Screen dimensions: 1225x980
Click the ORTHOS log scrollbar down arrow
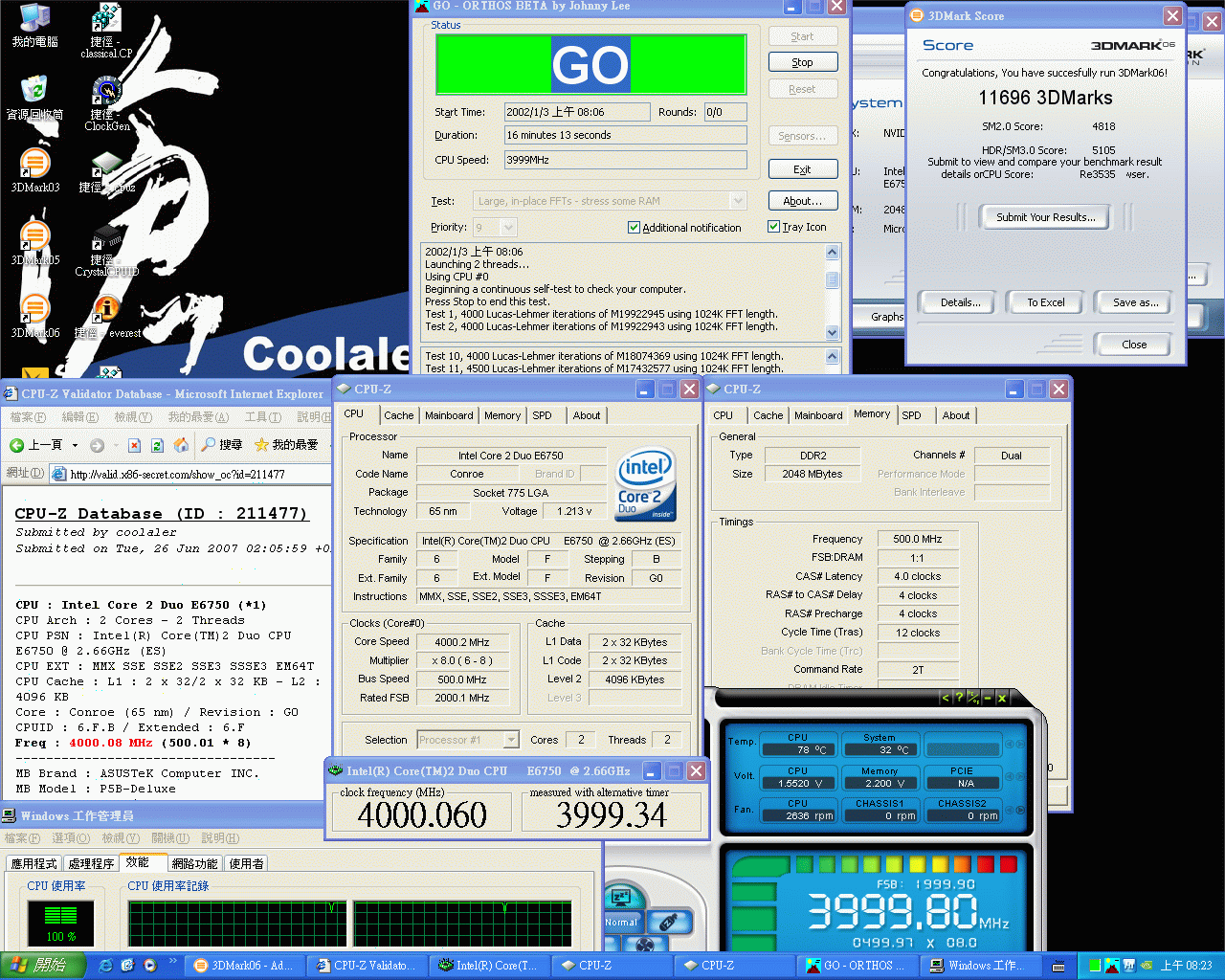832,332
